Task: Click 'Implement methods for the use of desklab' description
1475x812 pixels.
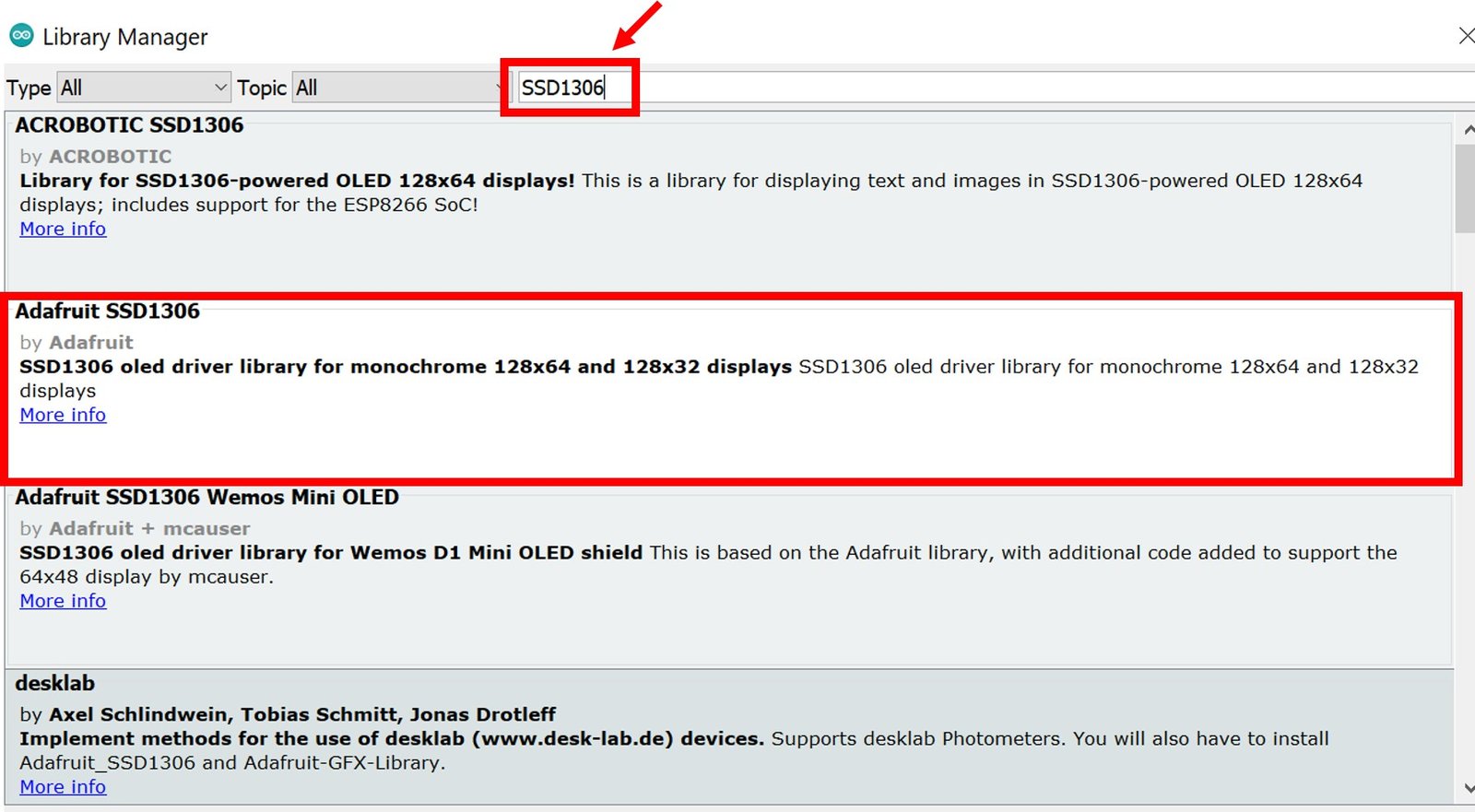Action: click(392, 739)
